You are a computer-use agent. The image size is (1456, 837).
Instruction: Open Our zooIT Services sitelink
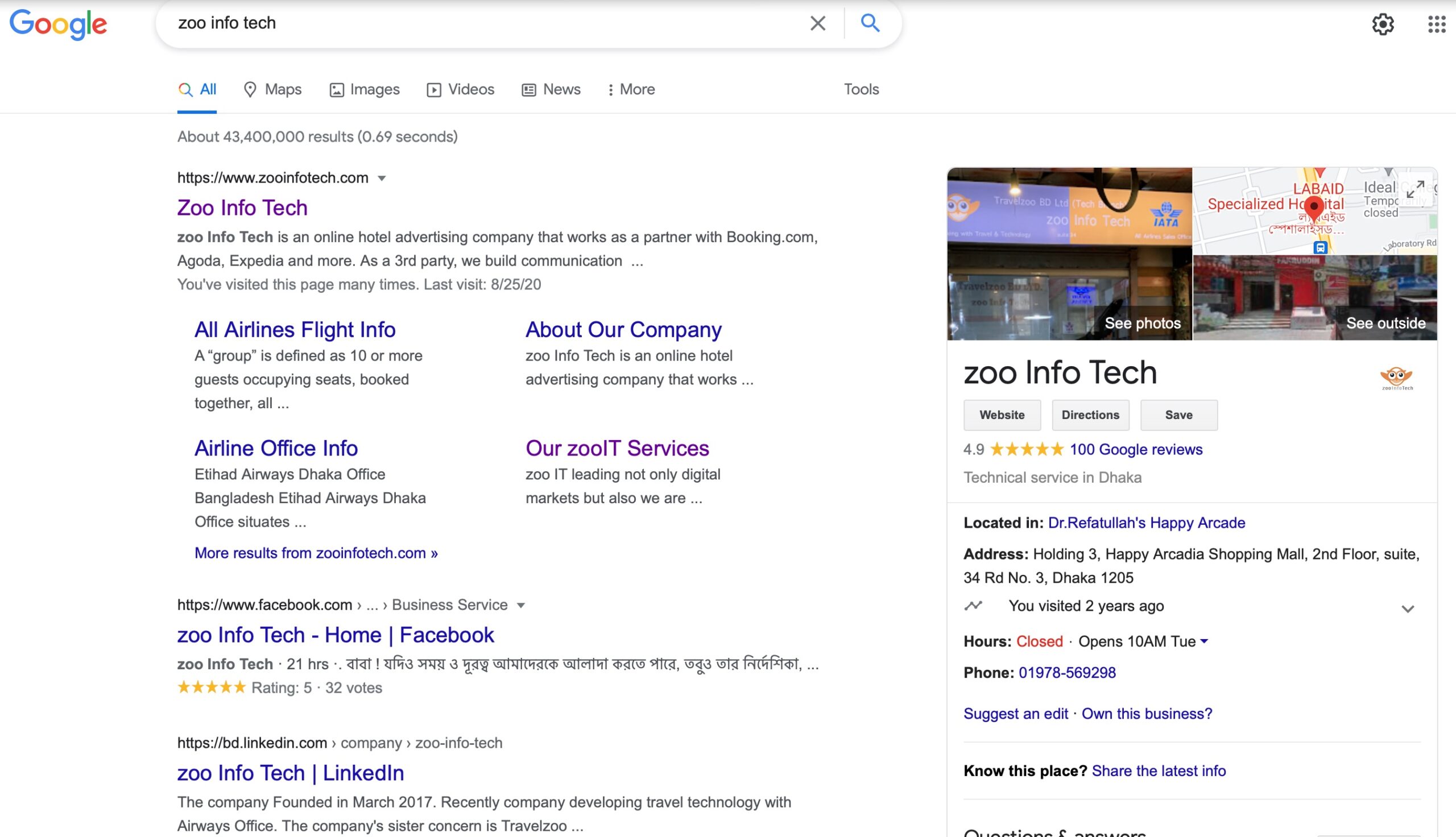617,448
